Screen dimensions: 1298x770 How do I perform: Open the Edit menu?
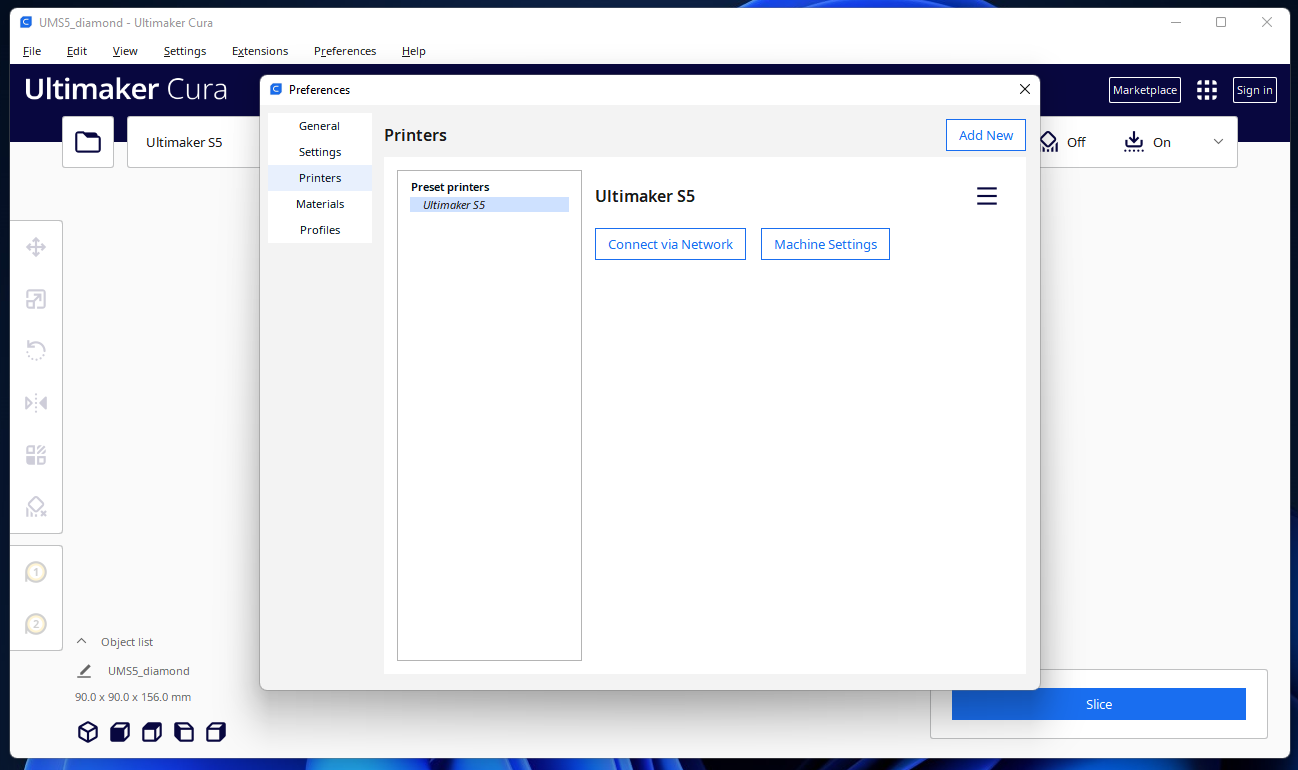(77, 51)
